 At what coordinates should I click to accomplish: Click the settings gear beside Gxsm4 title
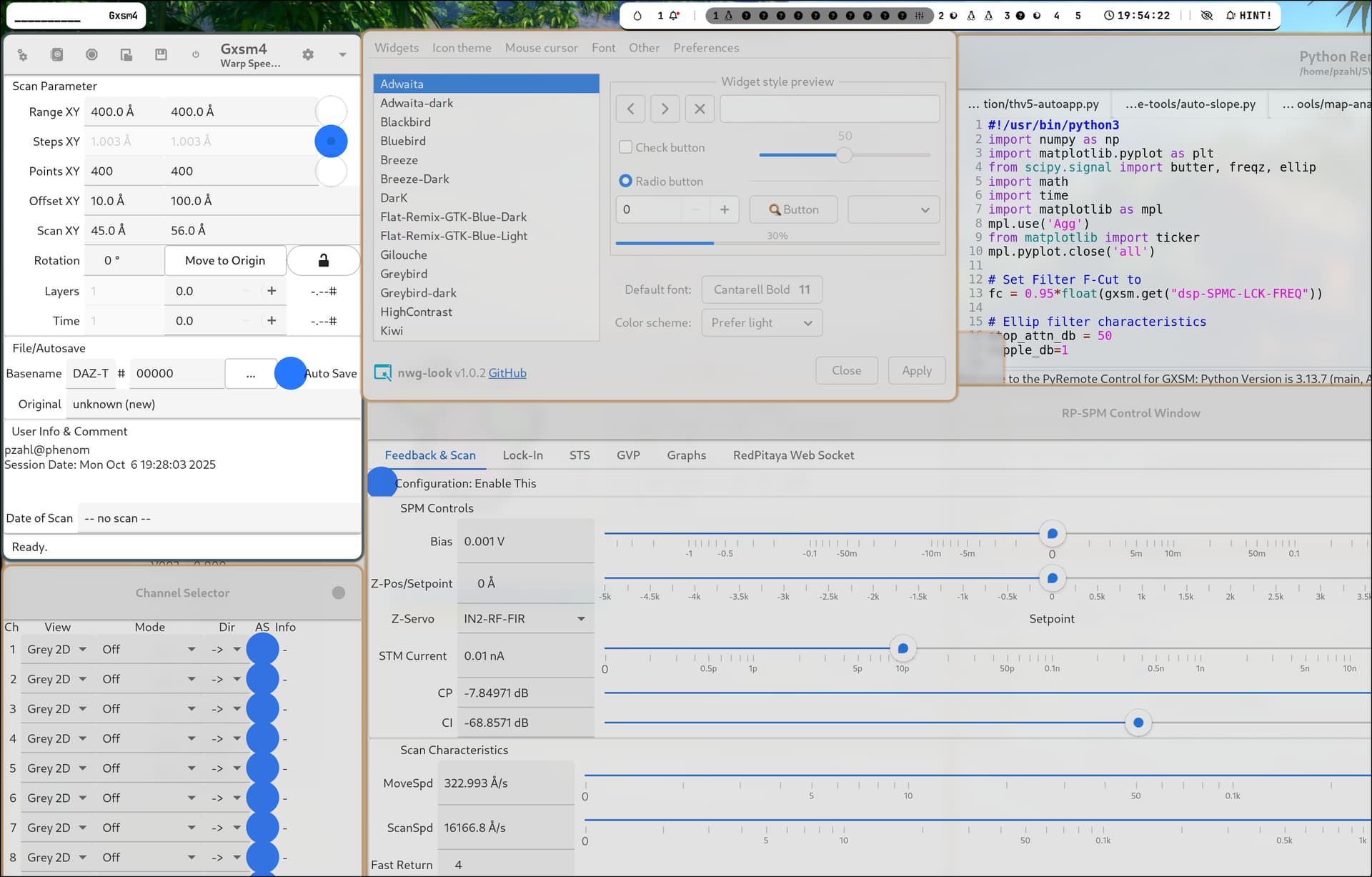[x=308, y=55]
